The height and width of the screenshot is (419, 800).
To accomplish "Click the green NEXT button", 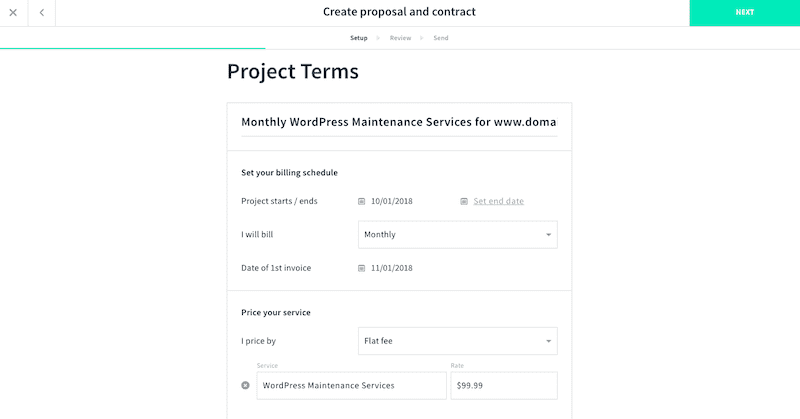I will coord(744,13).
